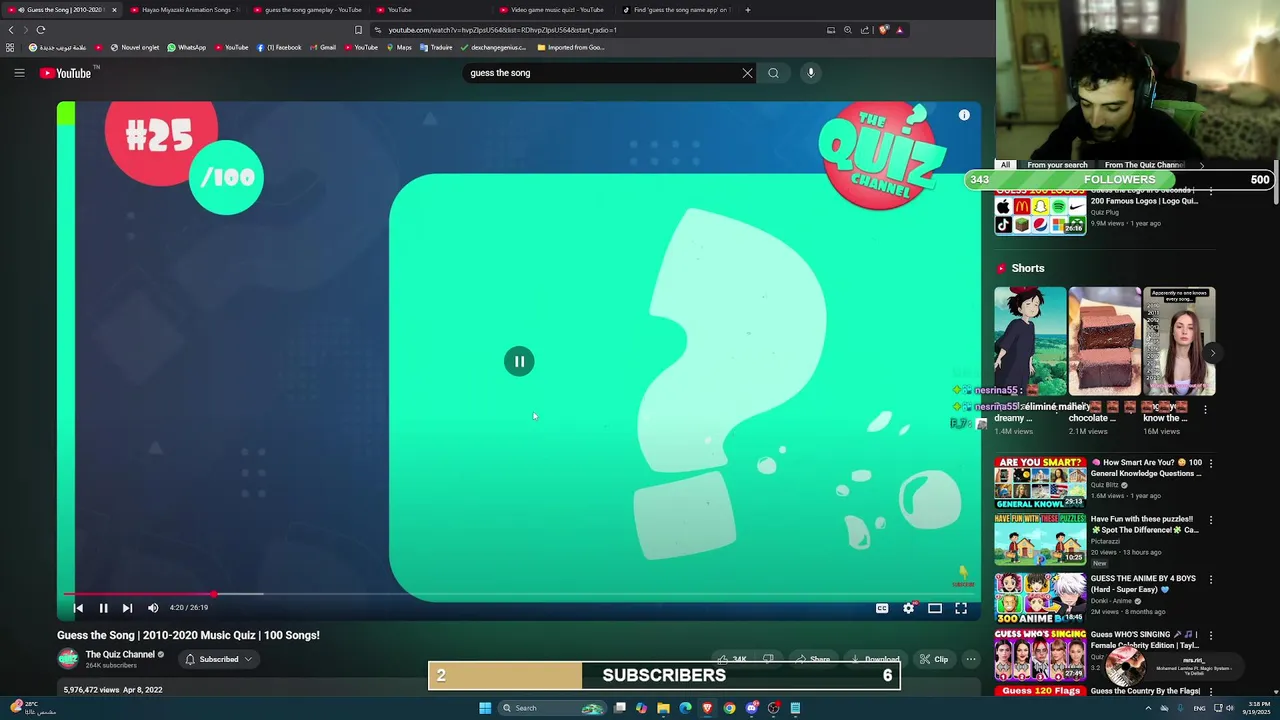Open options for Have Fun with these puzzles
1280x720 pixels.
(1211, 520)
